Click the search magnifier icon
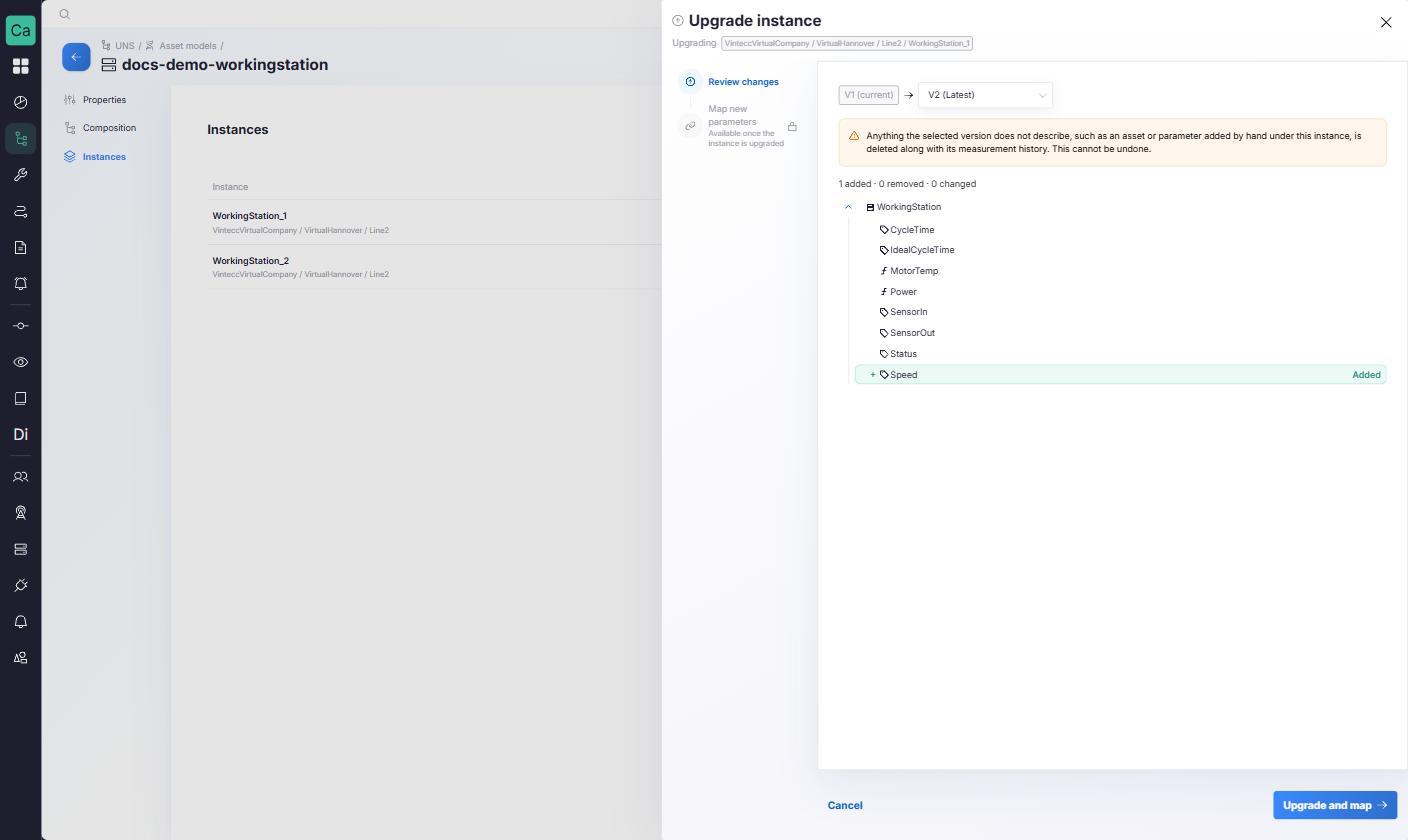Viewport: 1408px width, 840px height. pyautogui.click(x=64, y=14)
